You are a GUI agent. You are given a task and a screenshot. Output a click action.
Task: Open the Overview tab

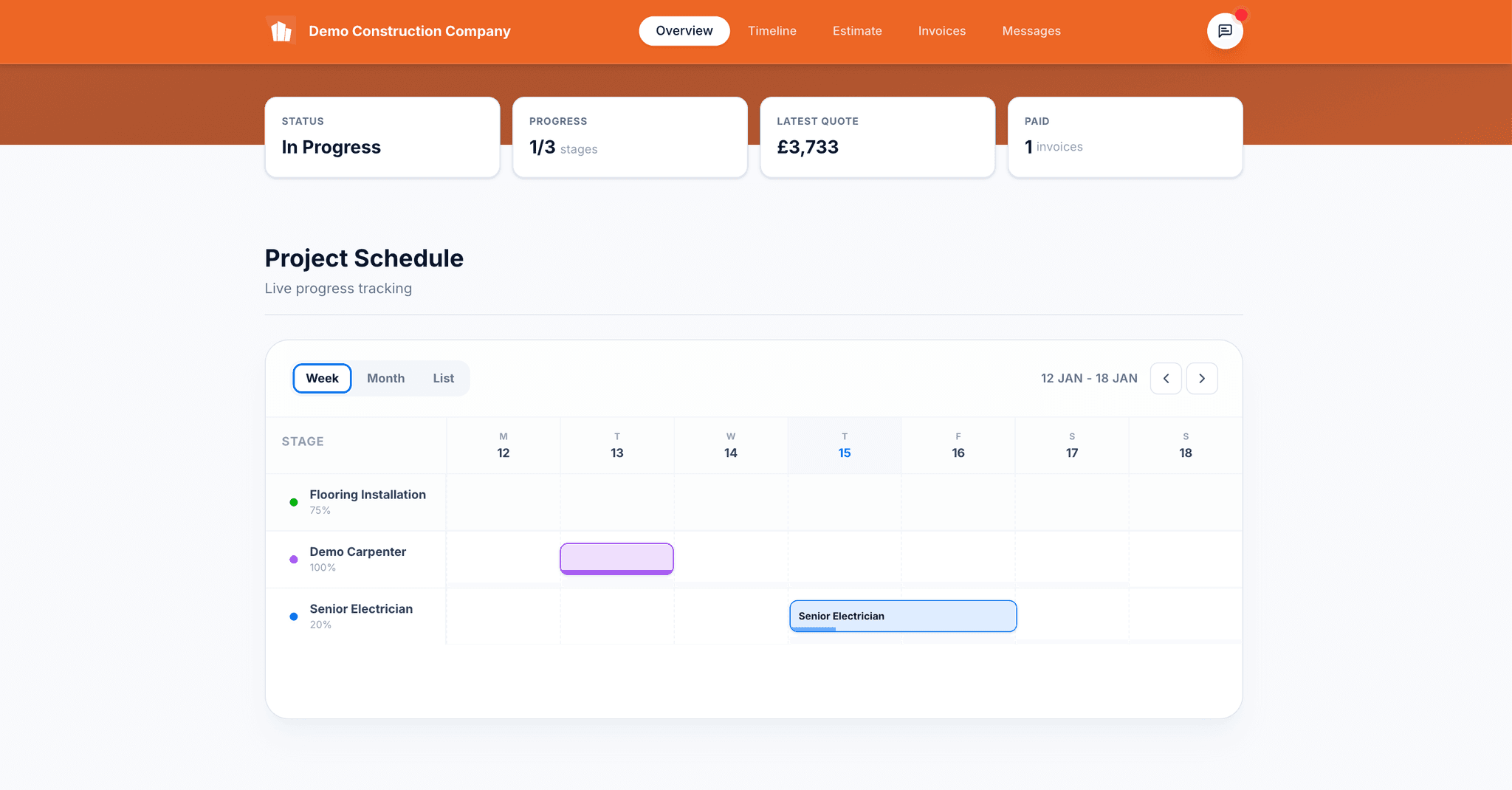tap(684, 31)
